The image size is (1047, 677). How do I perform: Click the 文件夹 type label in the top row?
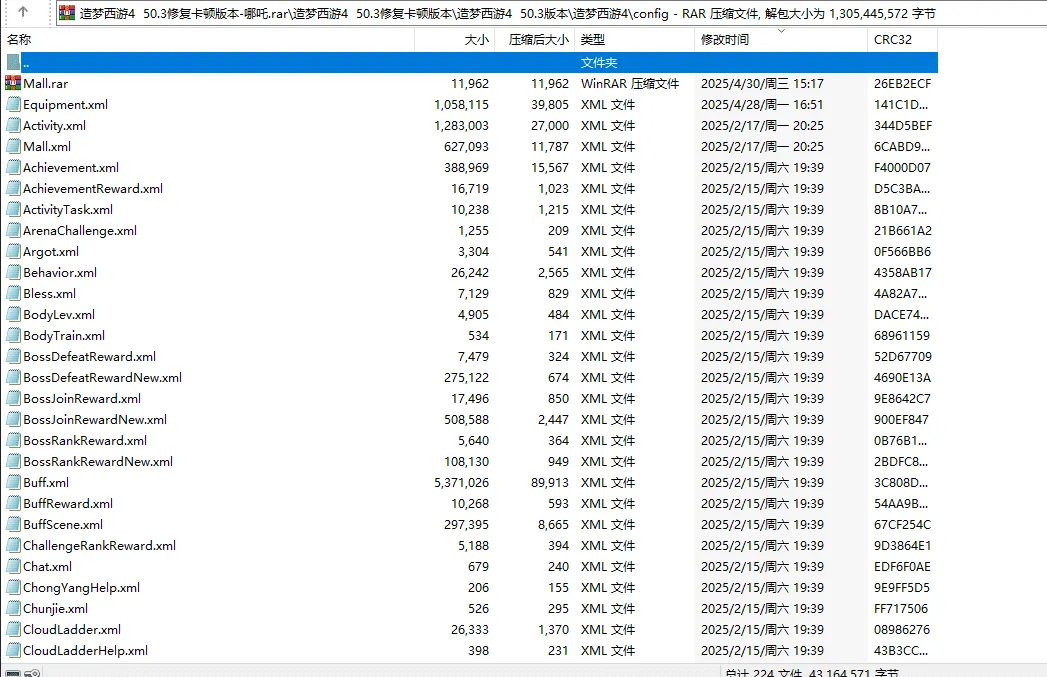coord(599,63)
